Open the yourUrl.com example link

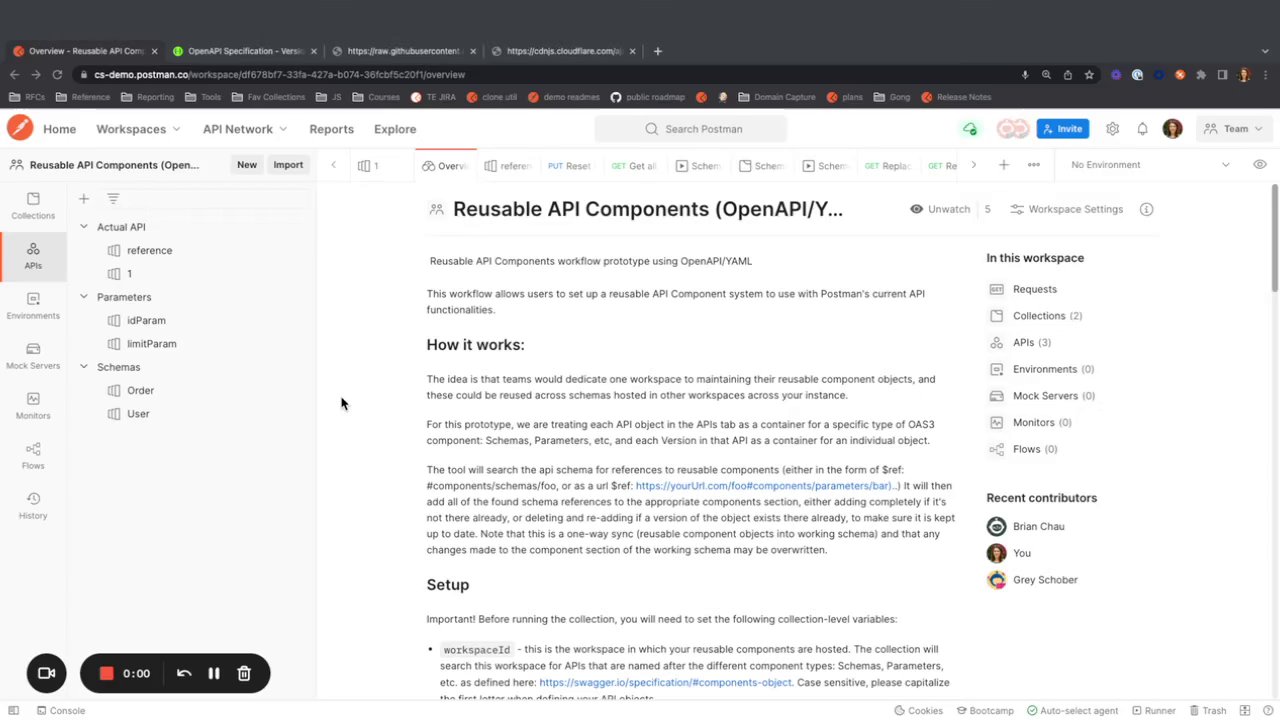[766, 486]
